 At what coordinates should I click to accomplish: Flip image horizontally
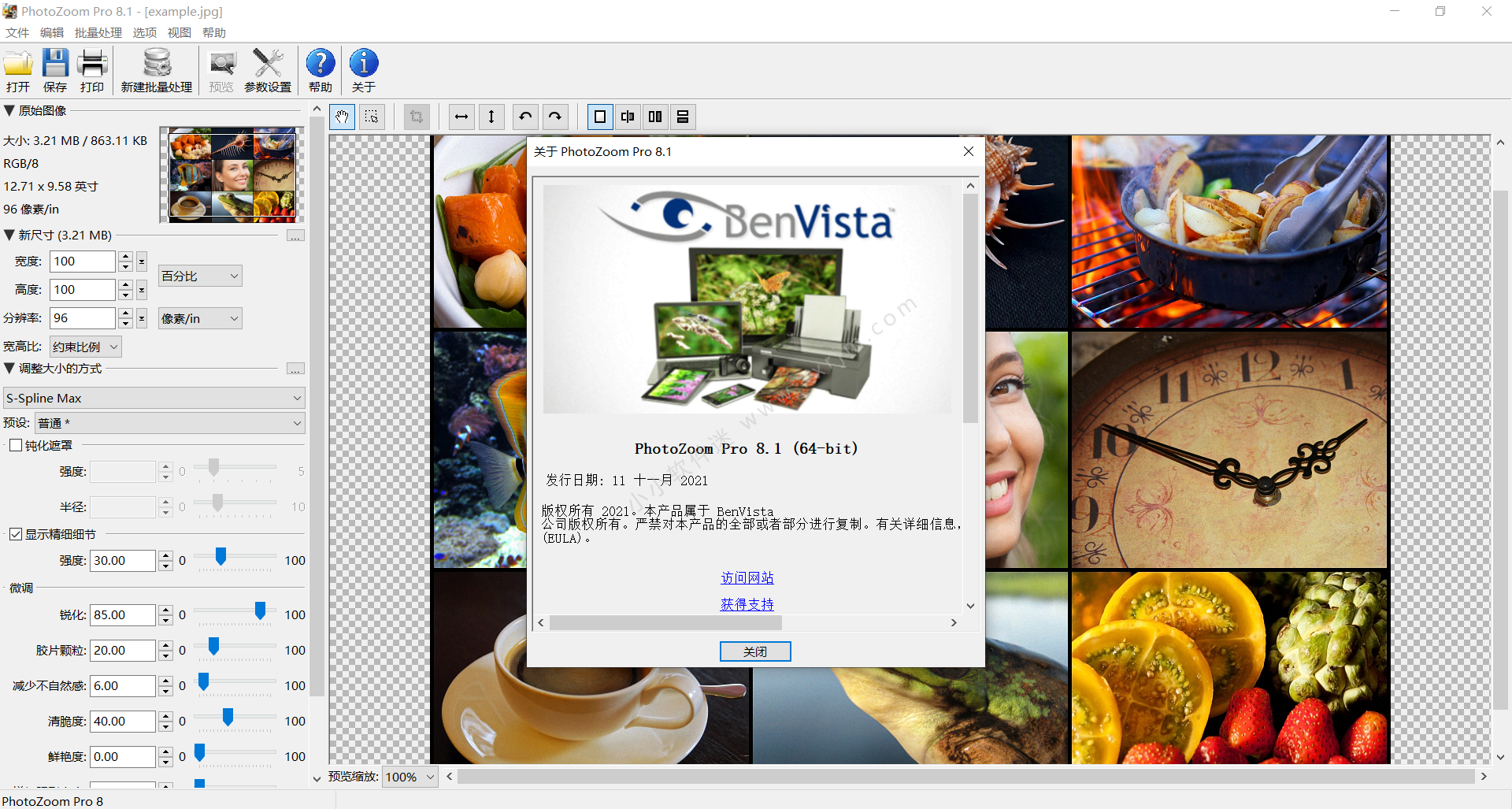(461, 117)
